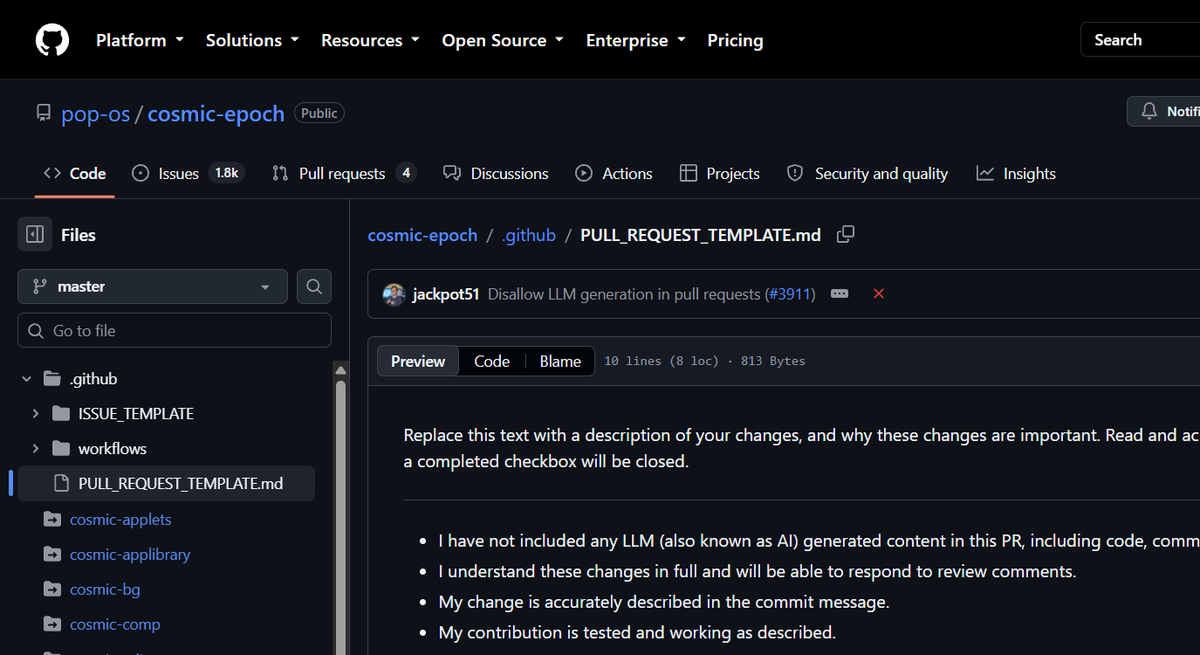Copy the file path icon
The image size is (1200, 655).
(845, 234)
